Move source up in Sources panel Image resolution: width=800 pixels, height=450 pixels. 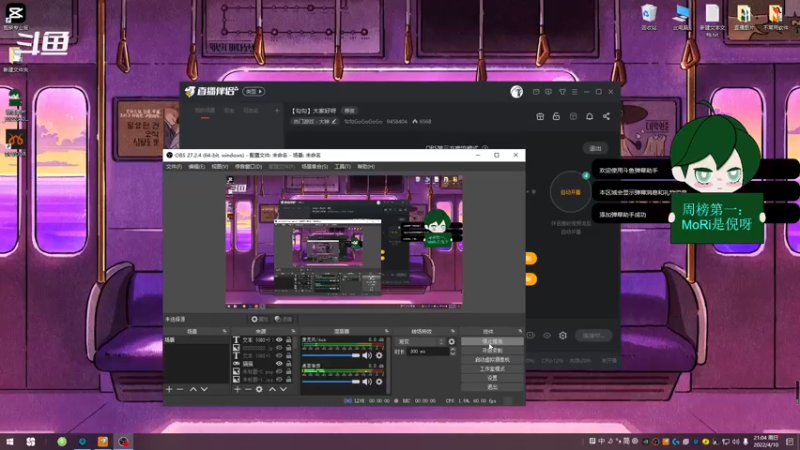tap(272, 389)
